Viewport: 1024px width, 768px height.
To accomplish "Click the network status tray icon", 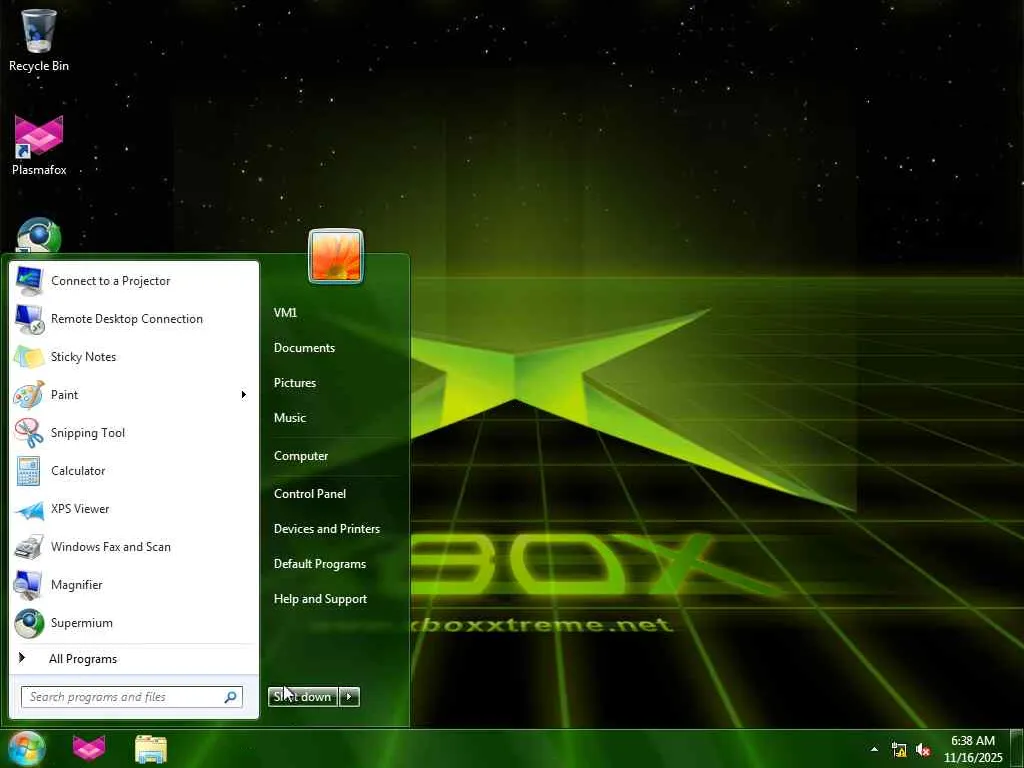I will click(x=899, y=750).
